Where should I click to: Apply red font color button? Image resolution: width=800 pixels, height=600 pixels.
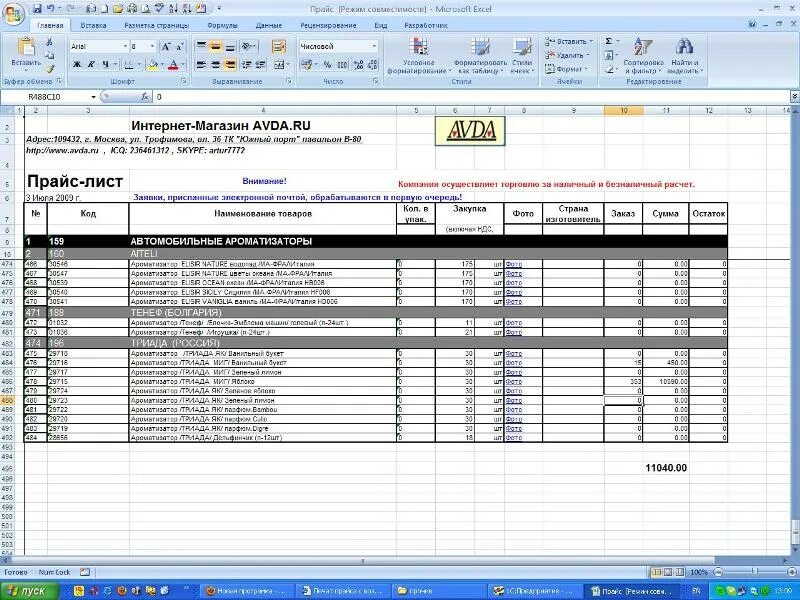tap(173, 65)
